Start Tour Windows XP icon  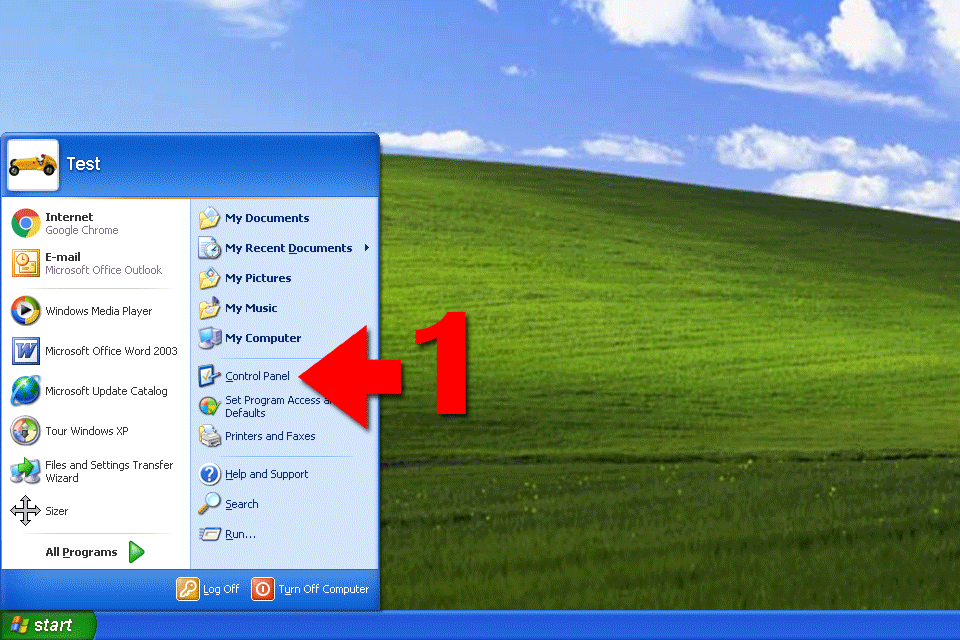[25, 431]
